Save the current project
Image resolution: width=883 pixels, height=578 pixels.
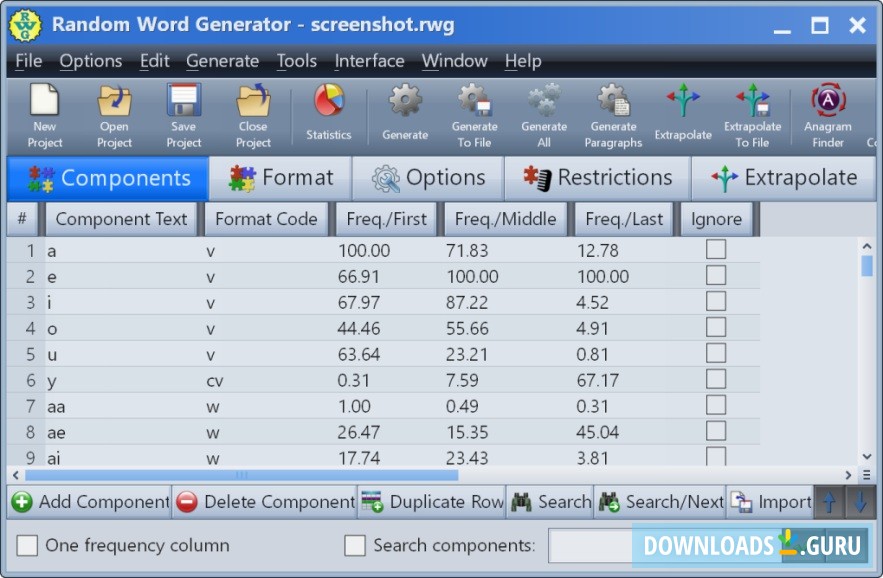click(183, 110)
